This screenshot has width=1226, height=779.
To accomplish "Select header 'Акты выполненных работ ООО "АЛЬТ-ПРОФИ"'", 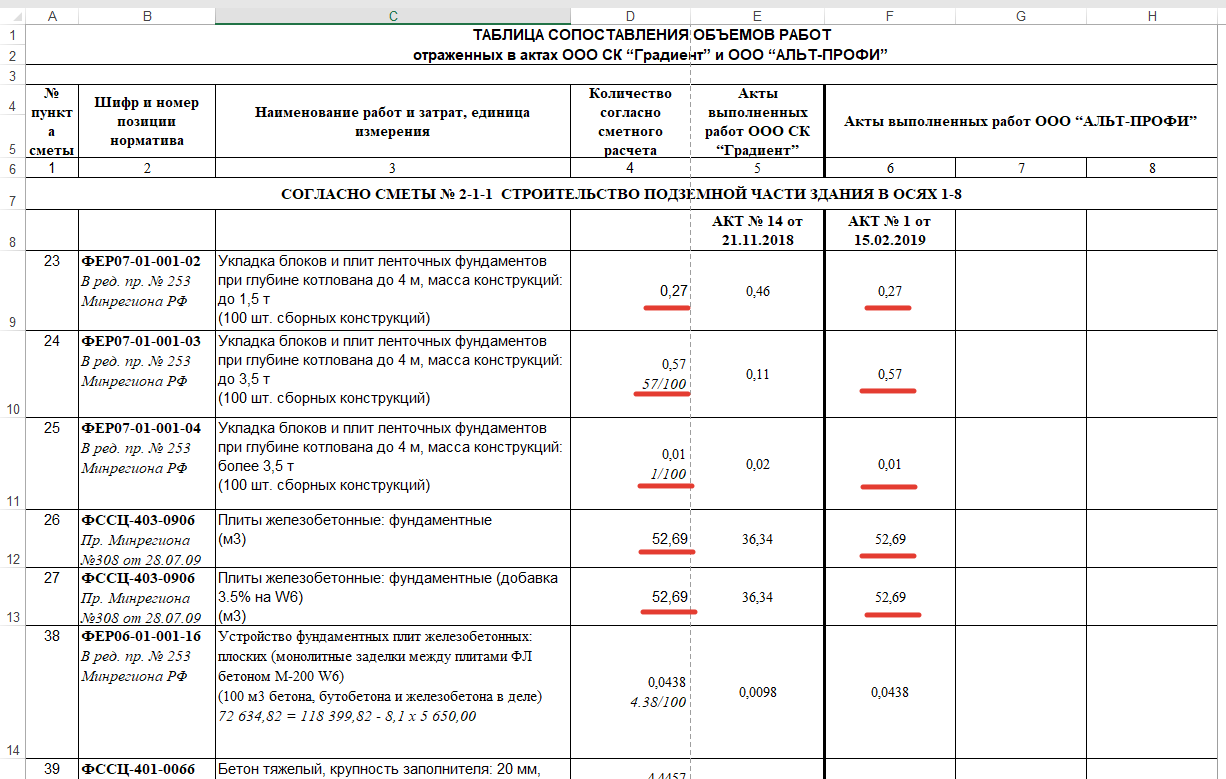I will click(x=1020, y=121).
